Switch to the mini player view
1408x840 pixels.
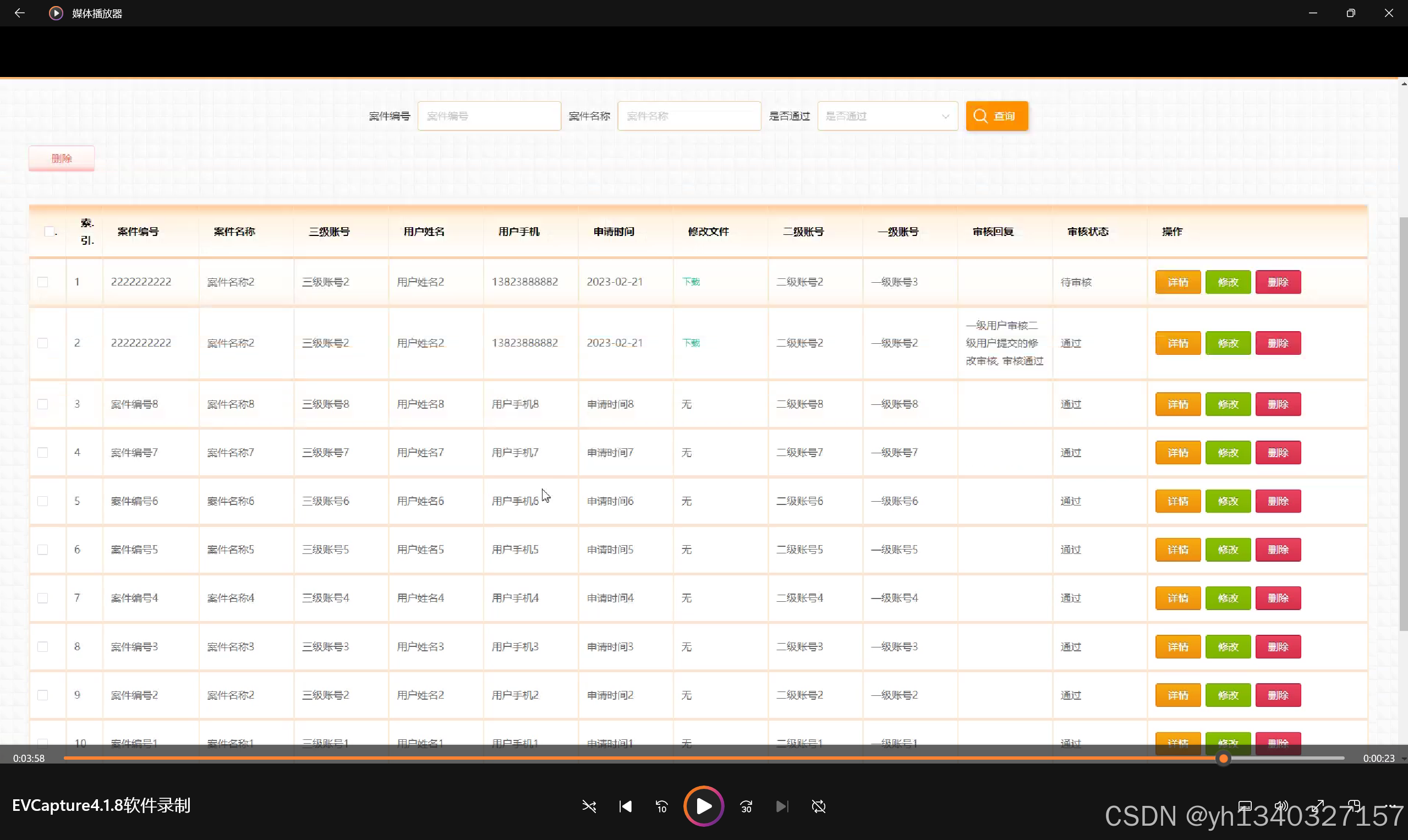1354,806
